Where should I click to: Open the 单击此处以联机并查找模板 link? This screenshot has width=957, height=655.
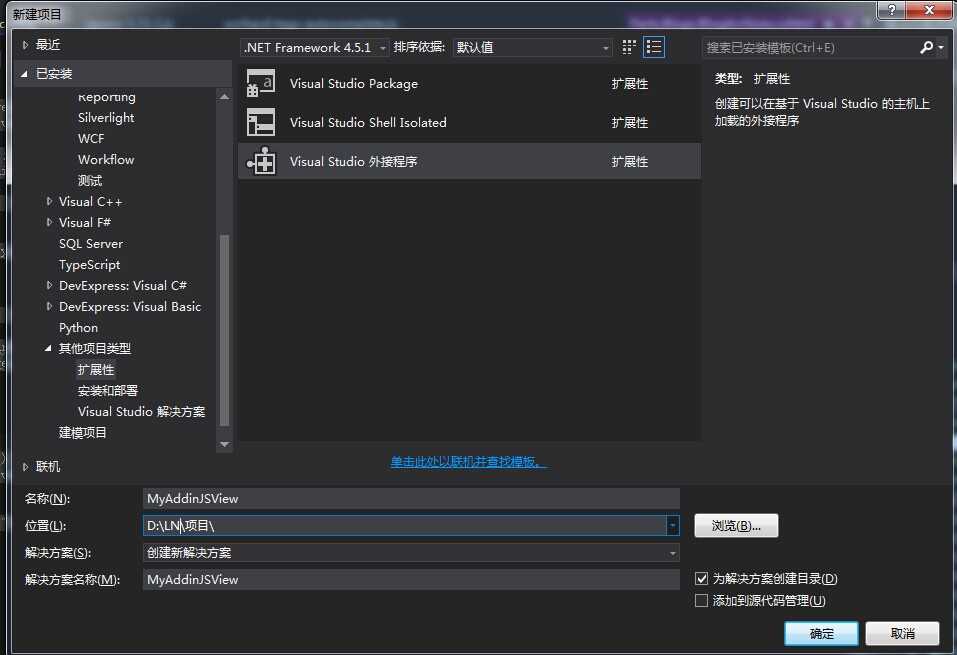tap(468, 462)
